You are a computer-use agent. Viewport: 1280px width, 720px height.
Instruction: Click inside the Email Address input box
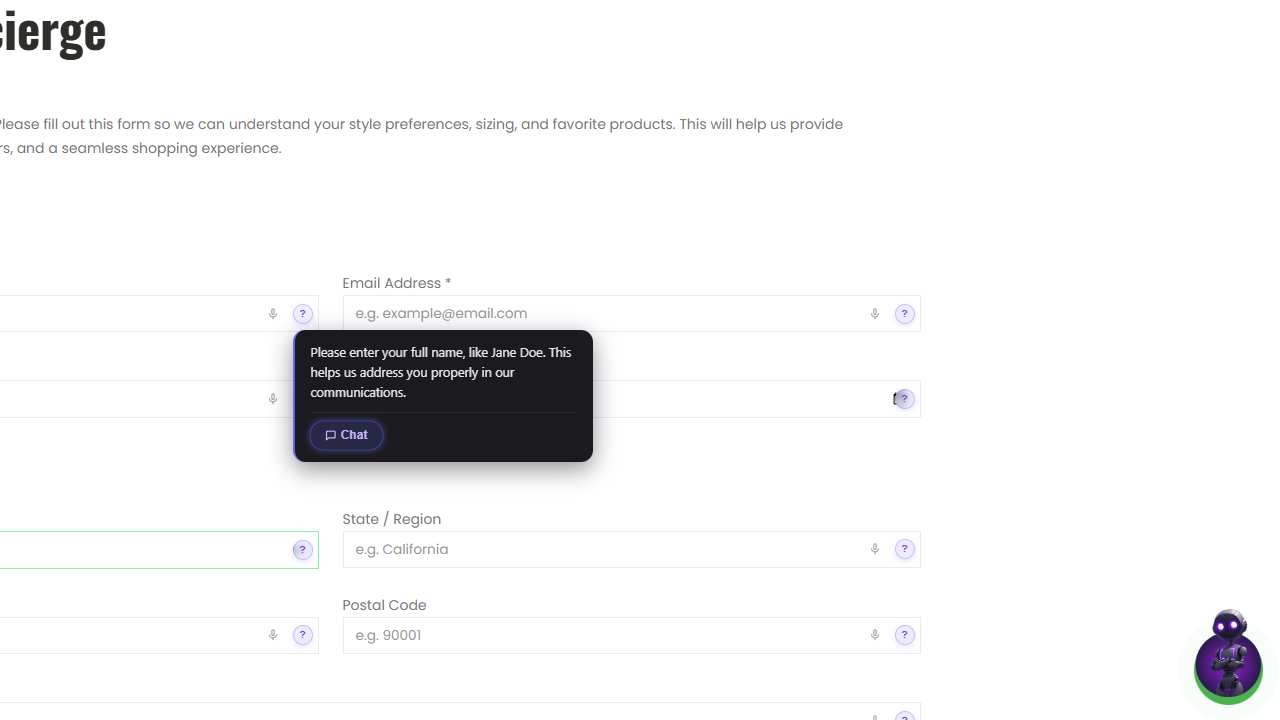point(600,313)
